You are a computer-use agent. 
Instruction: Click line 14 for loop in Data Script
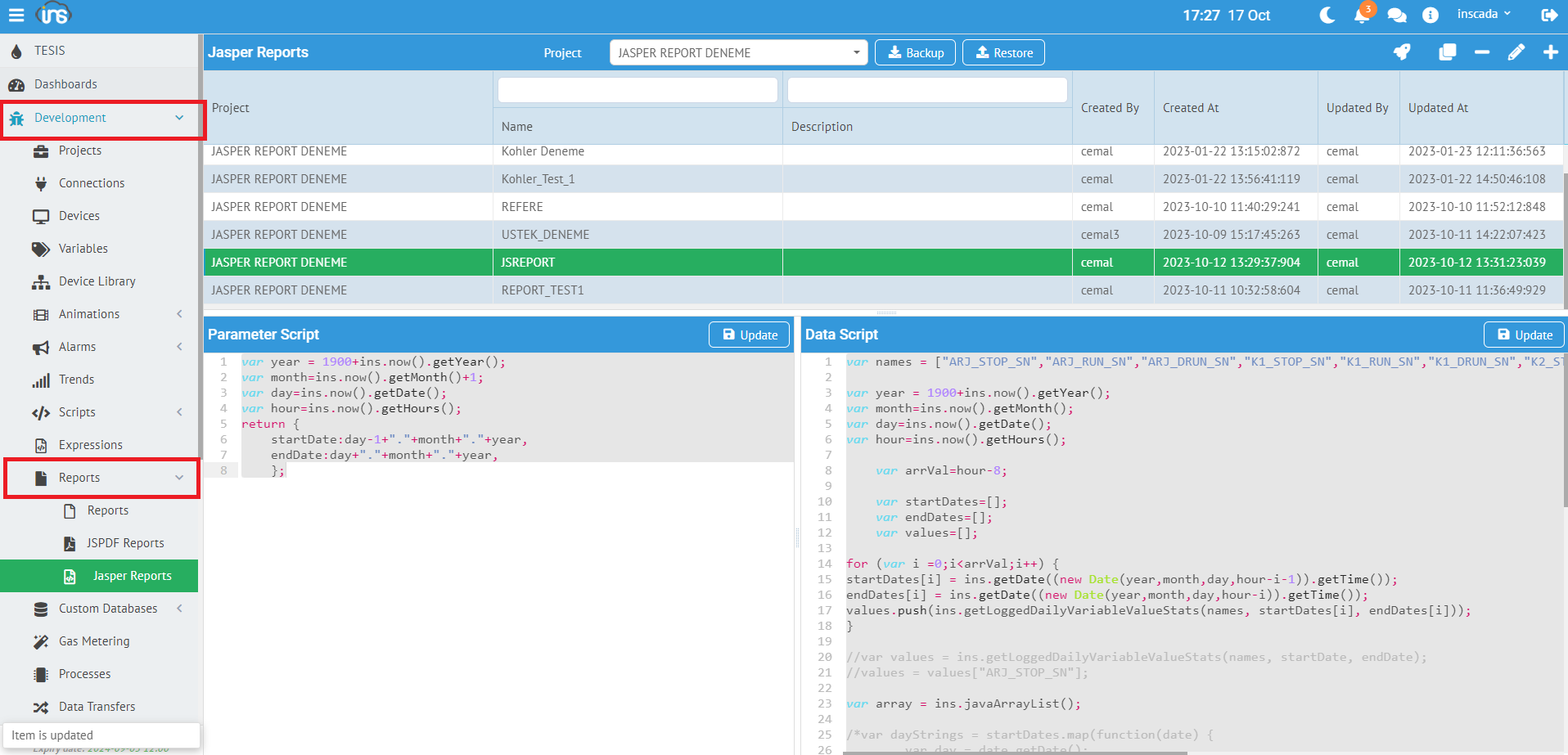(x=953, y=564)
